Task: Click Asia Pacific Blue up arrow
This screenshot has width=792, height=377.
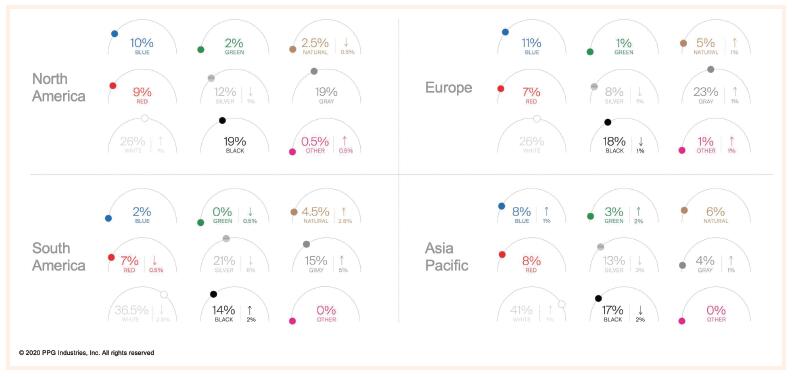Action: tap(547, 211)
